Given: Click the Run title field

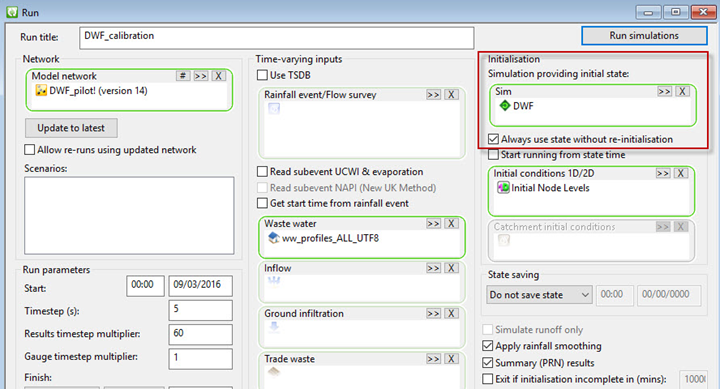Looking at the screenshot, I should [x=276, y=38].
